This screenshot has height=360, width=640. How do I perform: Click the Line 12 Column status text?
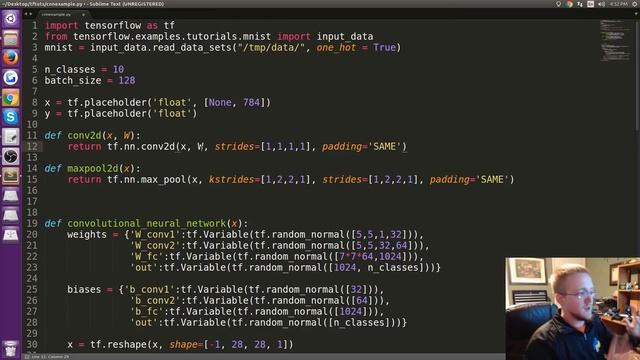[51, 357]
